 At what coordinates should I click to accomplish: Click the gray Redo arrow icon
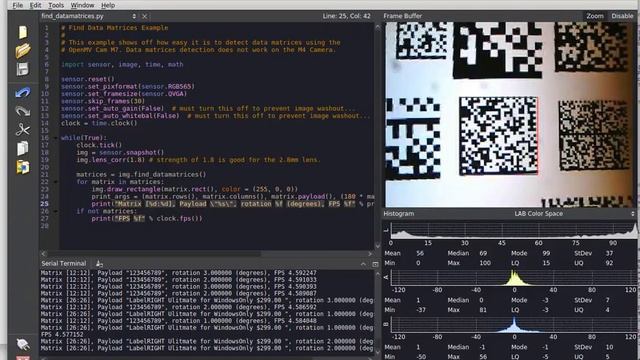click(x=23, y=111)
